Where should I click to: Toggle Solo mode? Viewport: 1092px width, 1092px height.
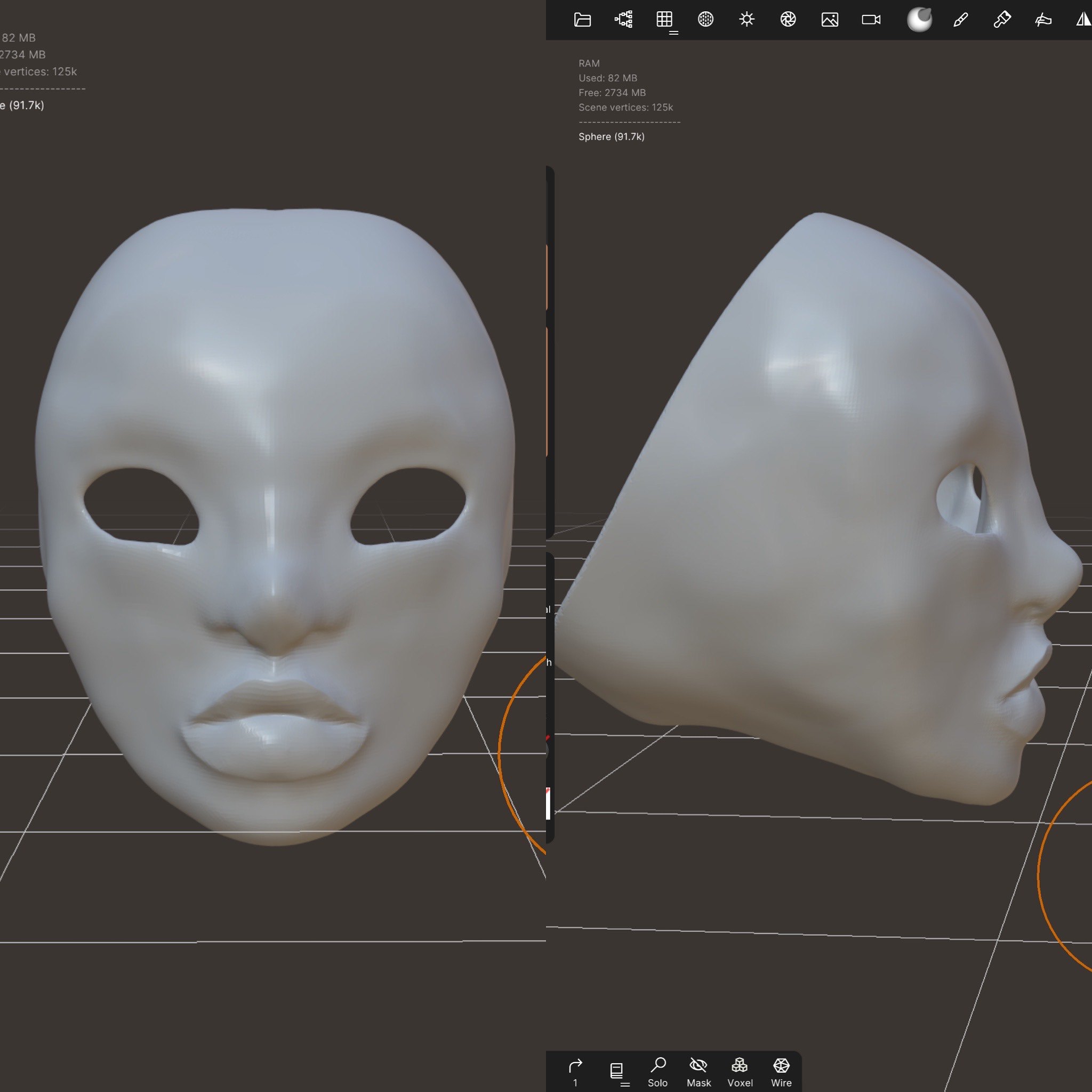[658, 1072]
